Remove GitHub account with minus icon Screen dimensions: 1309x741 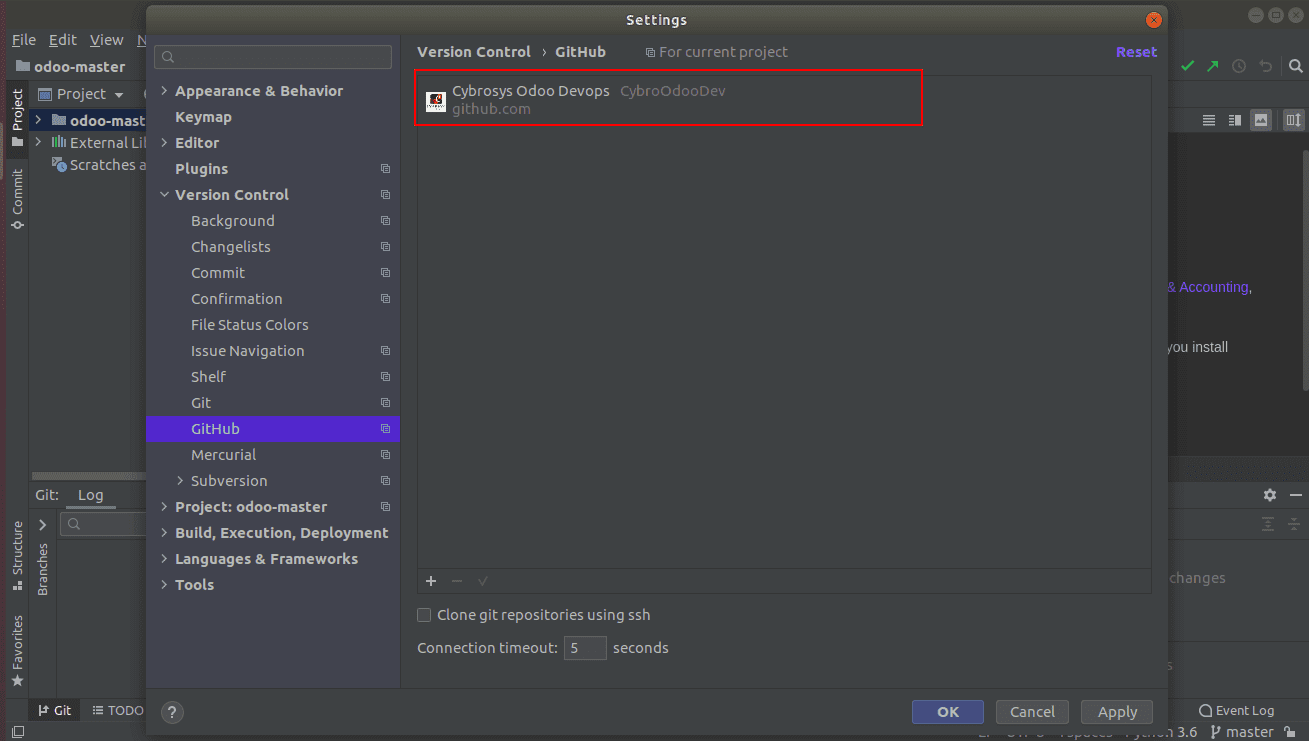click(x=457, y=581)
